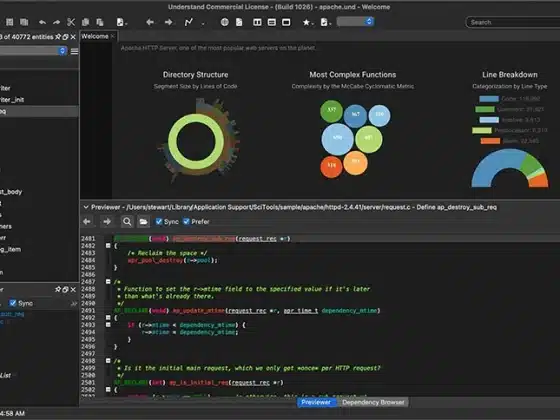The height and width of the screenshot is (420, 560).
Task: Click the Most Complex Functions heading
Action: pos(352,75)
